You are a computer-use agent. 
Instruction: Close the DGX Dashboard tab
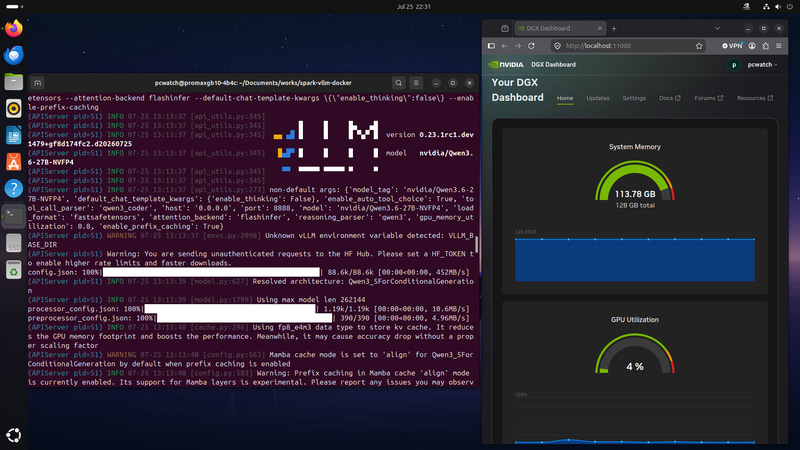pos(600,29)
